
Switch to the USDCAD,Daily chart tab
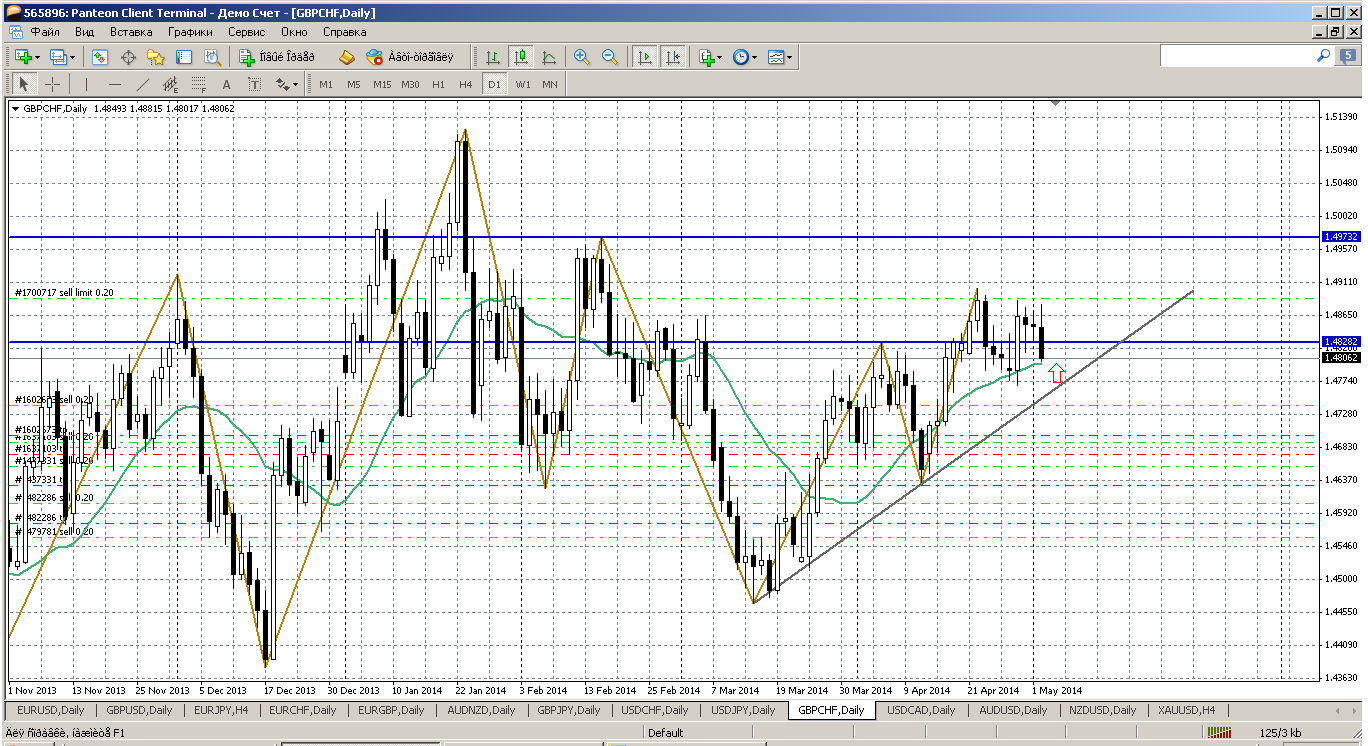coord(921,710)
